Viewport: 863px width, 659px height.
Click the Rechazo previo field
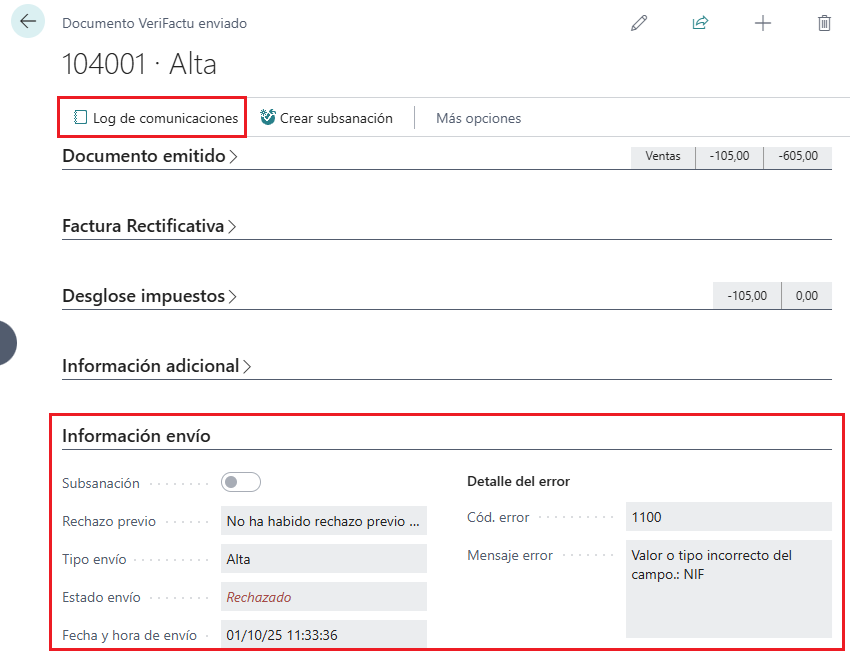(323, 521)
